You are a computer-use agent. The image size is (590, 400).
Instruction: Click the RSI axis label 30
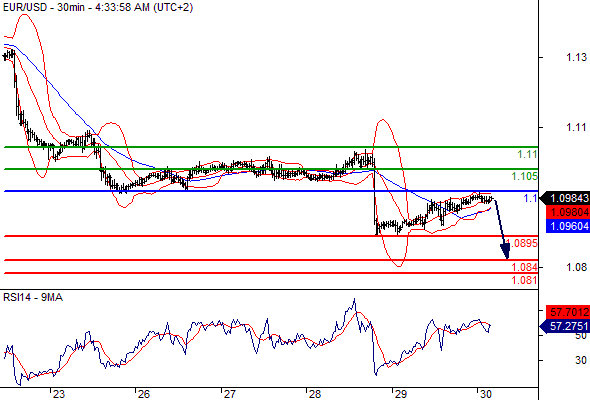[581, 360]
